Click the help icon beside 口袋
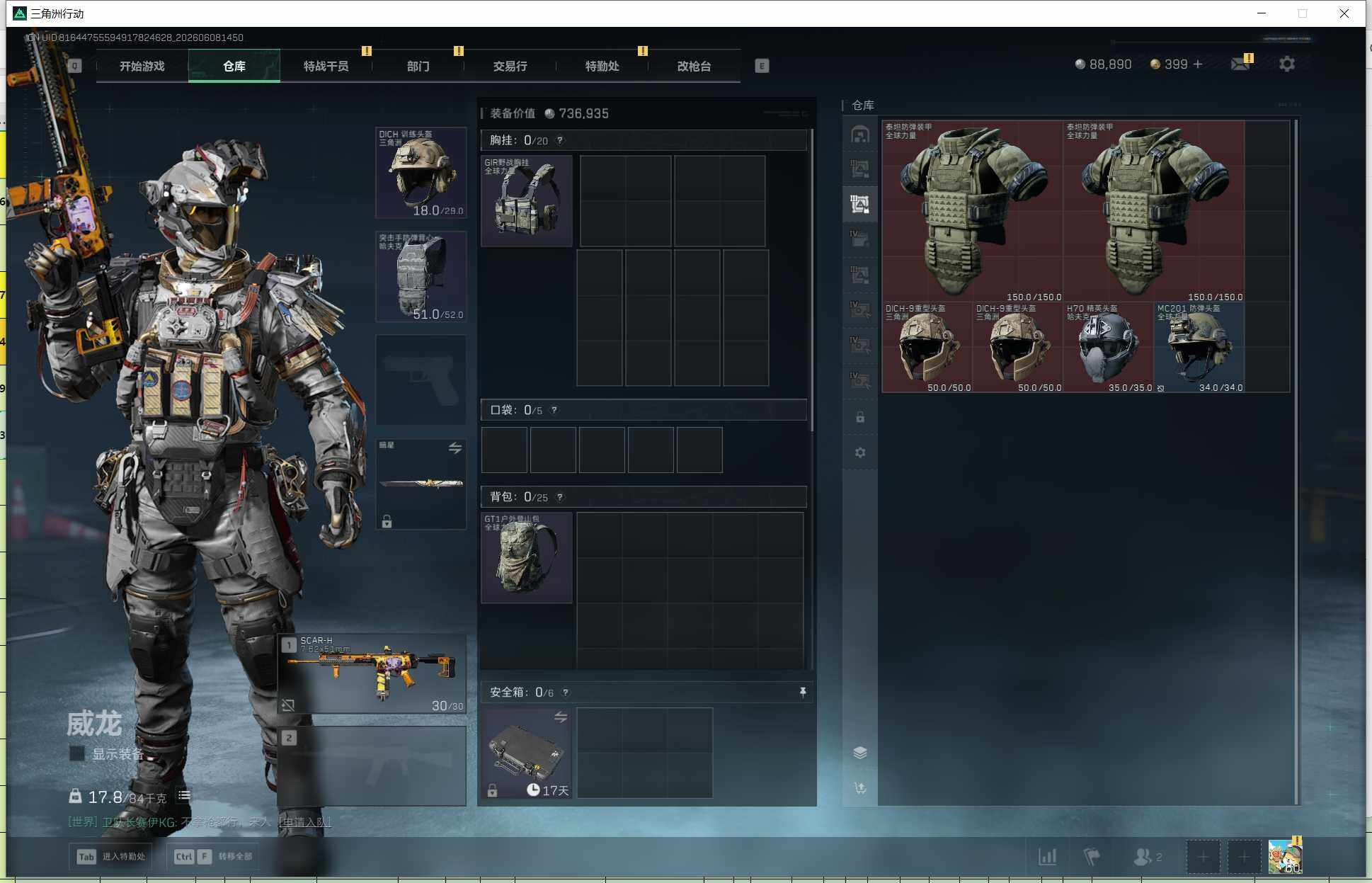This screenshot has height=883, width=1372. [x=554, y=410]
